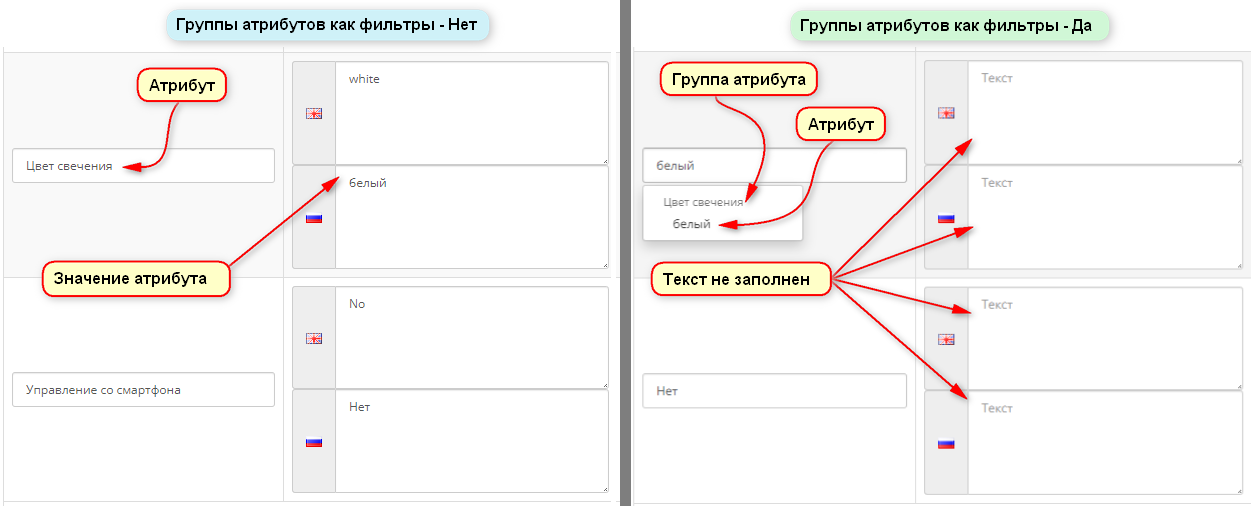Click the Russian flag beside the filled 'Нет' textarea
This screenshot has width=1252, height=508.
tap(314, 442)
